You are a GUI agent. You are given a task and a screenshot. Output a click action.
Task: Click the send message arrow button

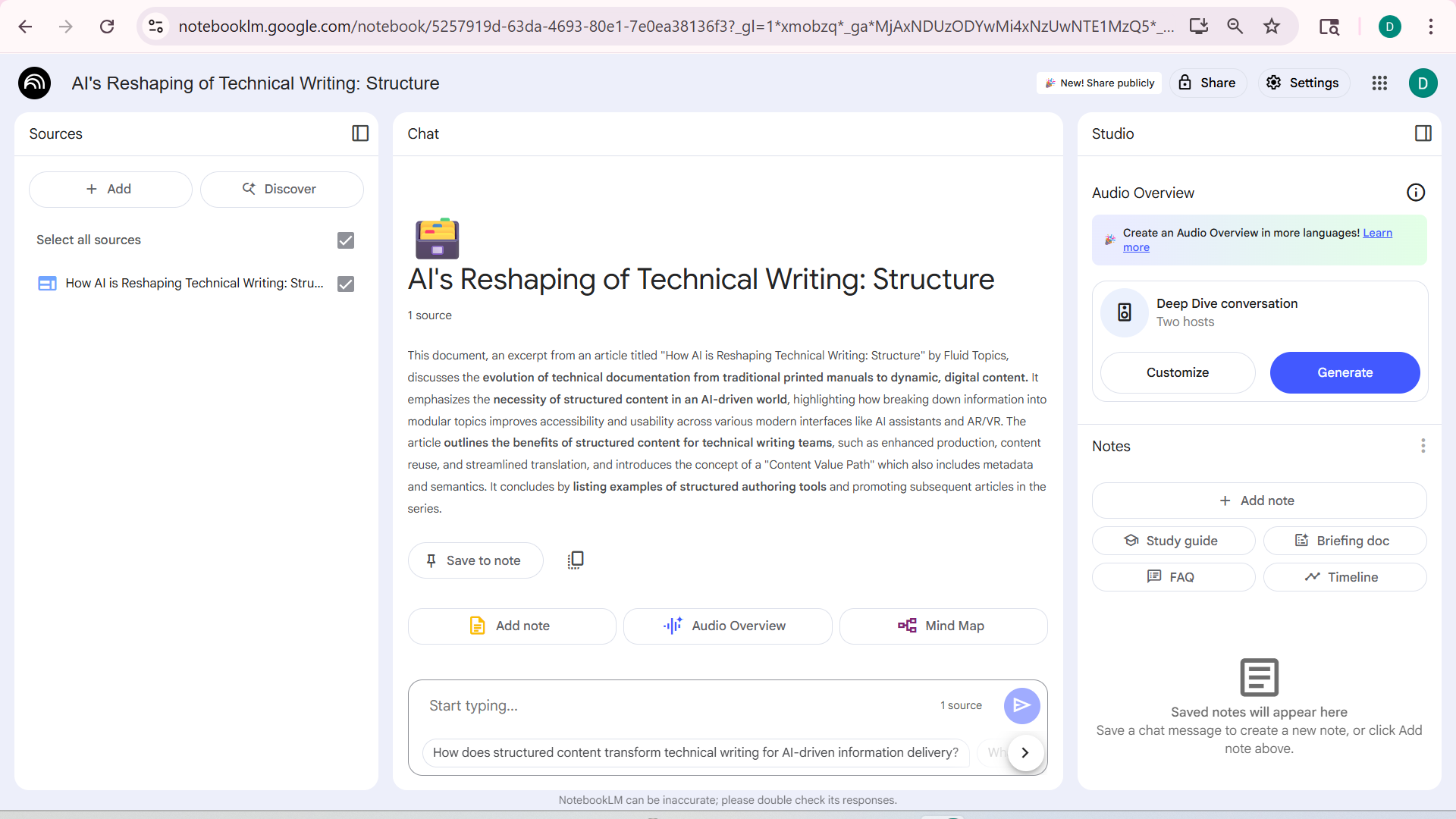pyautogui.click(x=1021, y=706)
